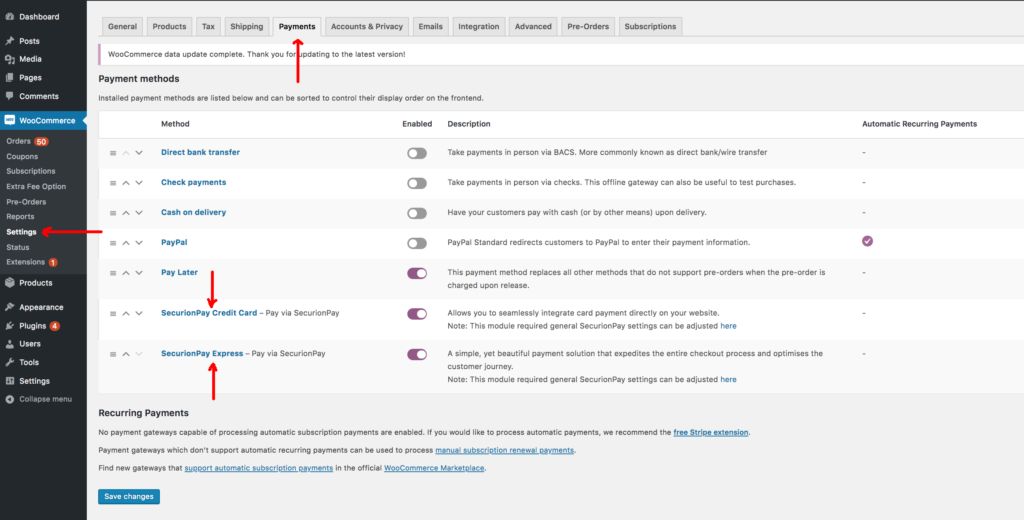Open Reports in WooCommerce submenu
Screen dimensions: 1024x520
(20, 217)
